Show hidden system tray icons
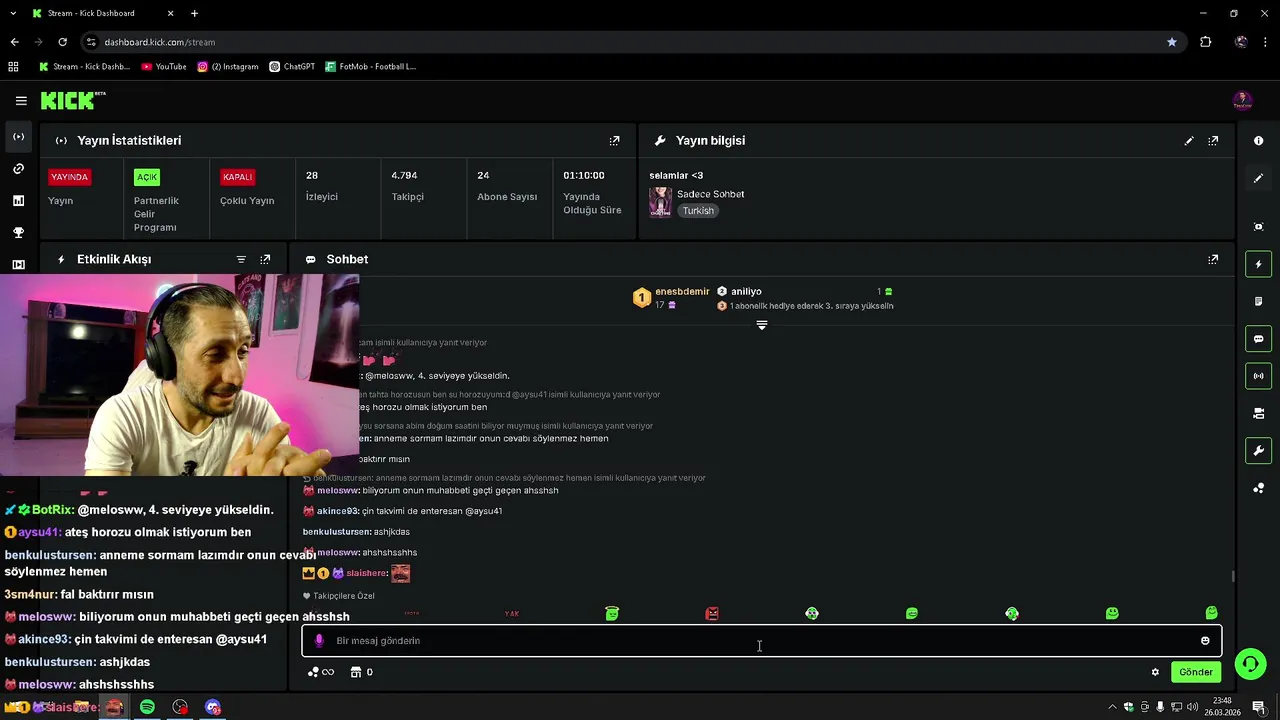The height and width of the screenshot is (720, 1280). tap(1112, 707)
